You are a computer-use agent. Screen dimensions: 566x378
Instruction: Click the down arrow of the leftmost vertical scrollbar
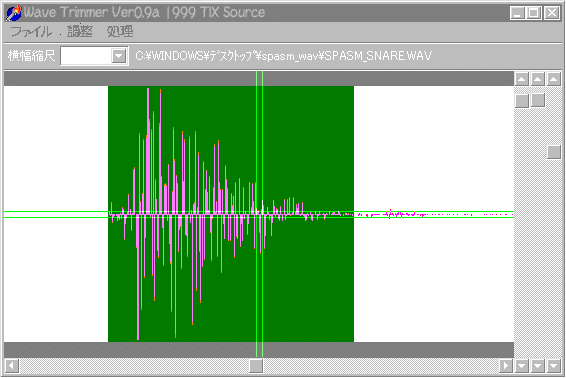pyautogui.click(x=522, y=366)
